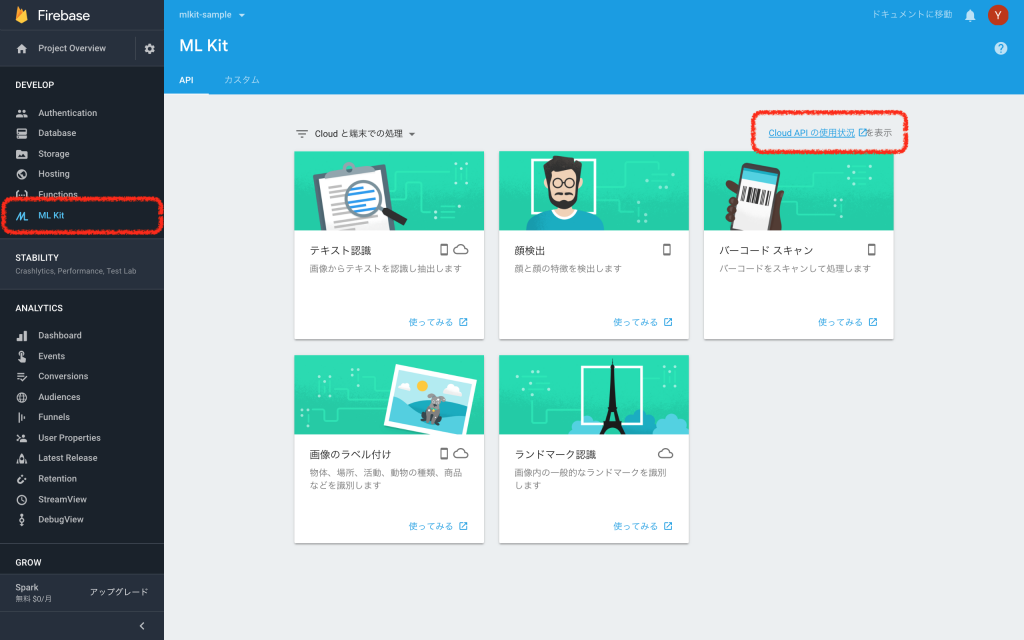Viewport: 1024px width, 640px height.
Task: Click the help question mark icon
Action: tap(1000, 48)
